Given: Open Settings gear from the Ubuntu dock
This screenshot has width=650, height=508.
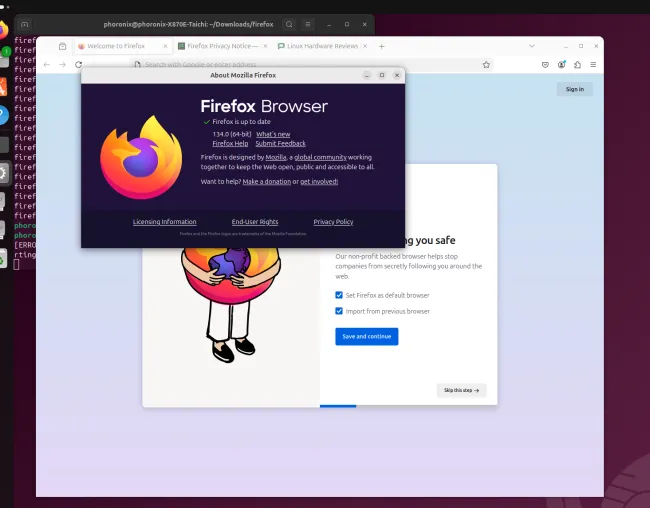Looking at the screenshot, I should tap(3, 173).
